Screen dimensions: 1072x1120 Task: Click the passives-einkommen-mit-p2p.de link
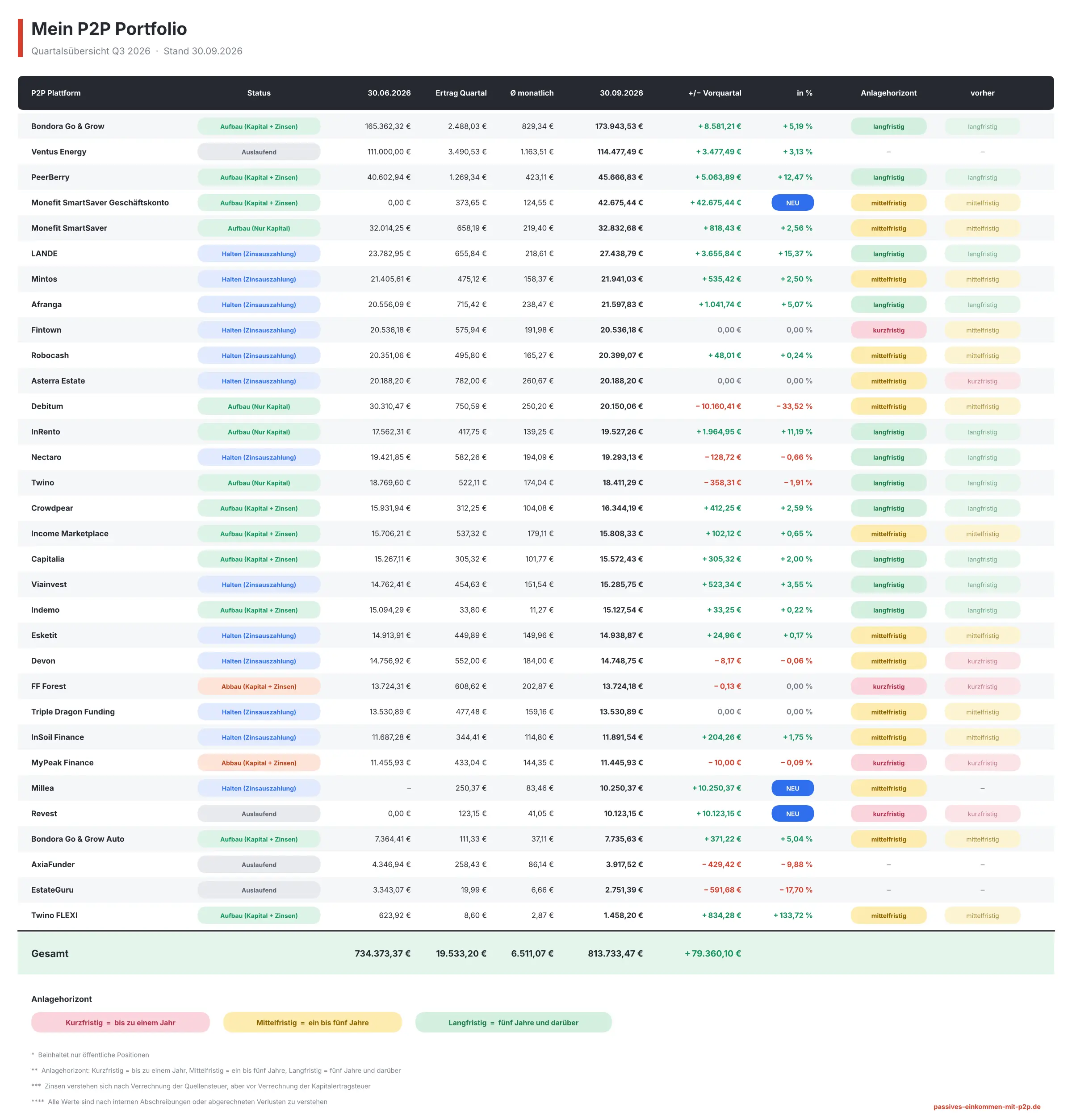(x=986, y=1106)
